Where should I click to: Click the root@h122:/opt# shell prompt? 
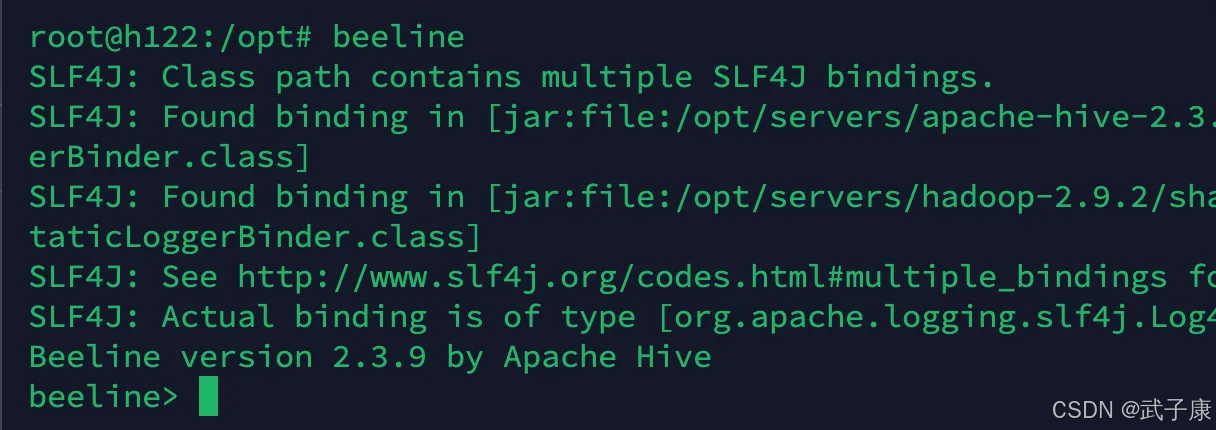tap(171, 37)
